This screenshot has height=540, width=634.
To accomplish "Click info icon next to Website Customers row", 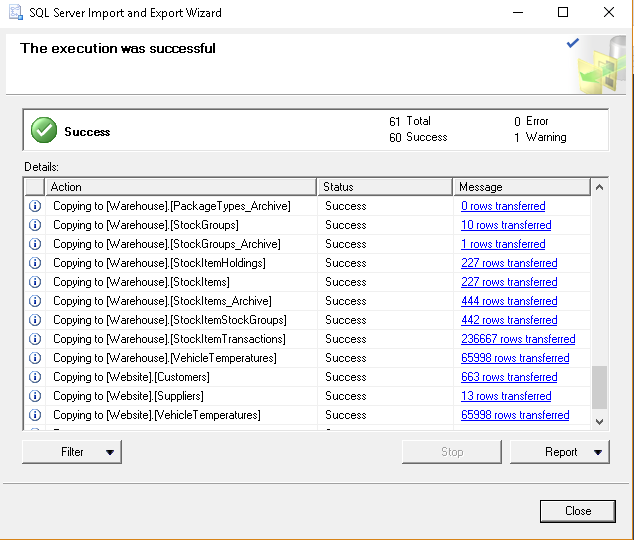I will 34,377.
